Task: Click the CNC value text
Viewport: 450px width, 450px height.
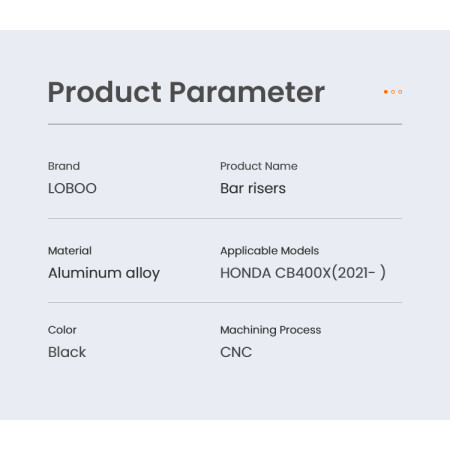Action: (236, 352)
